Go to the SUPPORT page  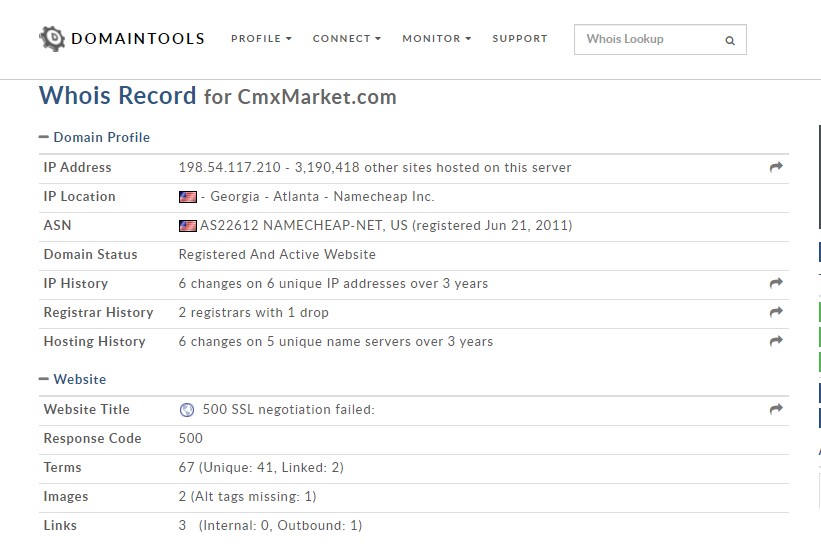tap(520, 39)
